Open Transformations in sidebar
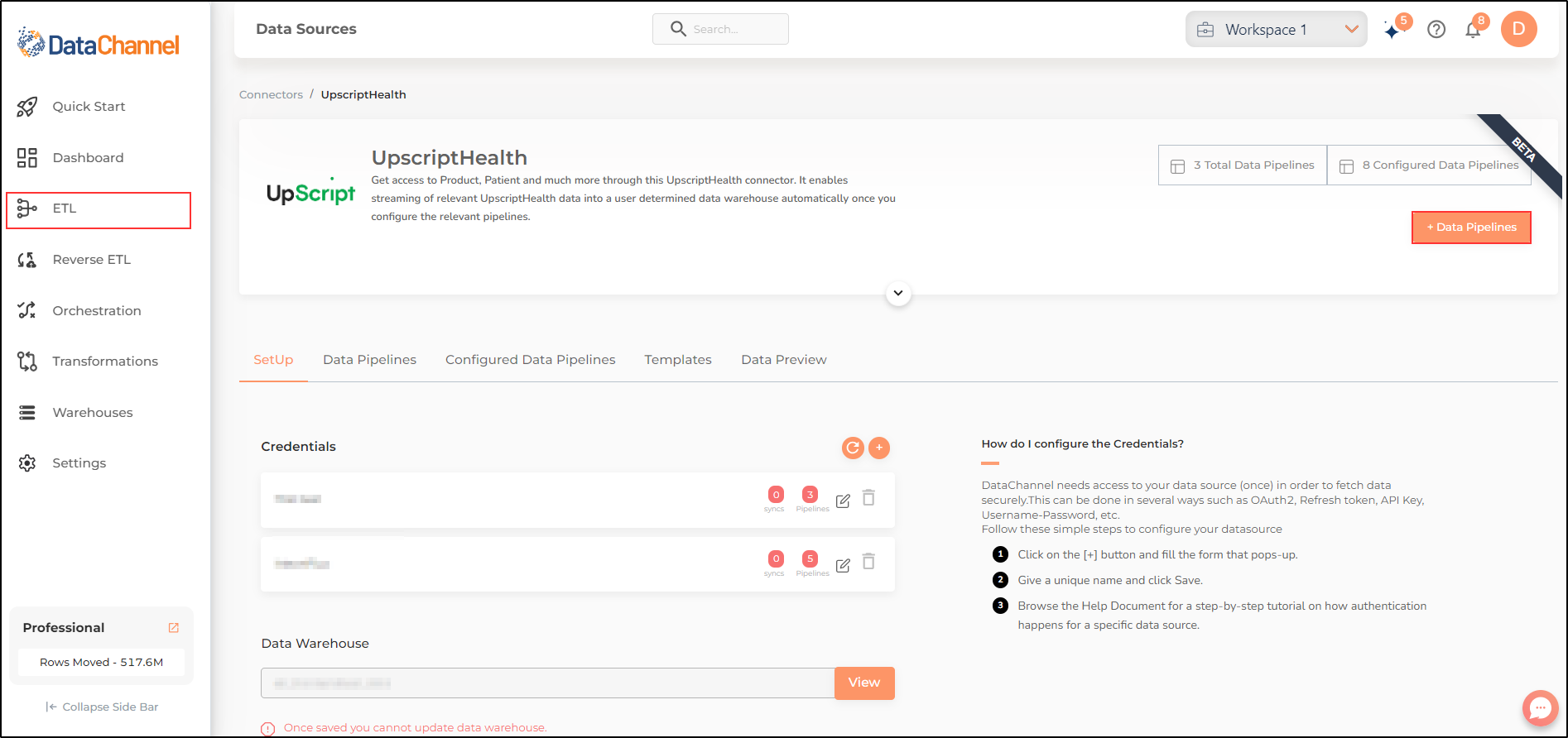 (105, 362)
